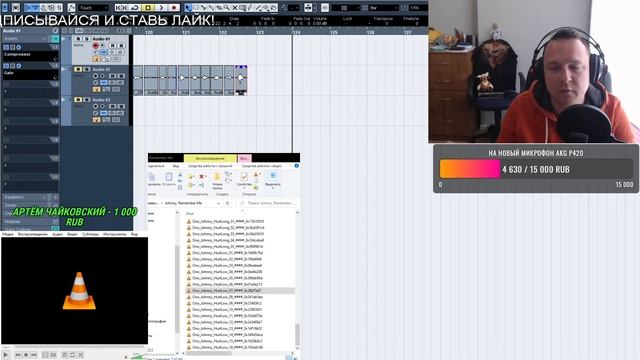The image size is (640, 360).
Task: Click VLC next track button
Action: (34, 355)
